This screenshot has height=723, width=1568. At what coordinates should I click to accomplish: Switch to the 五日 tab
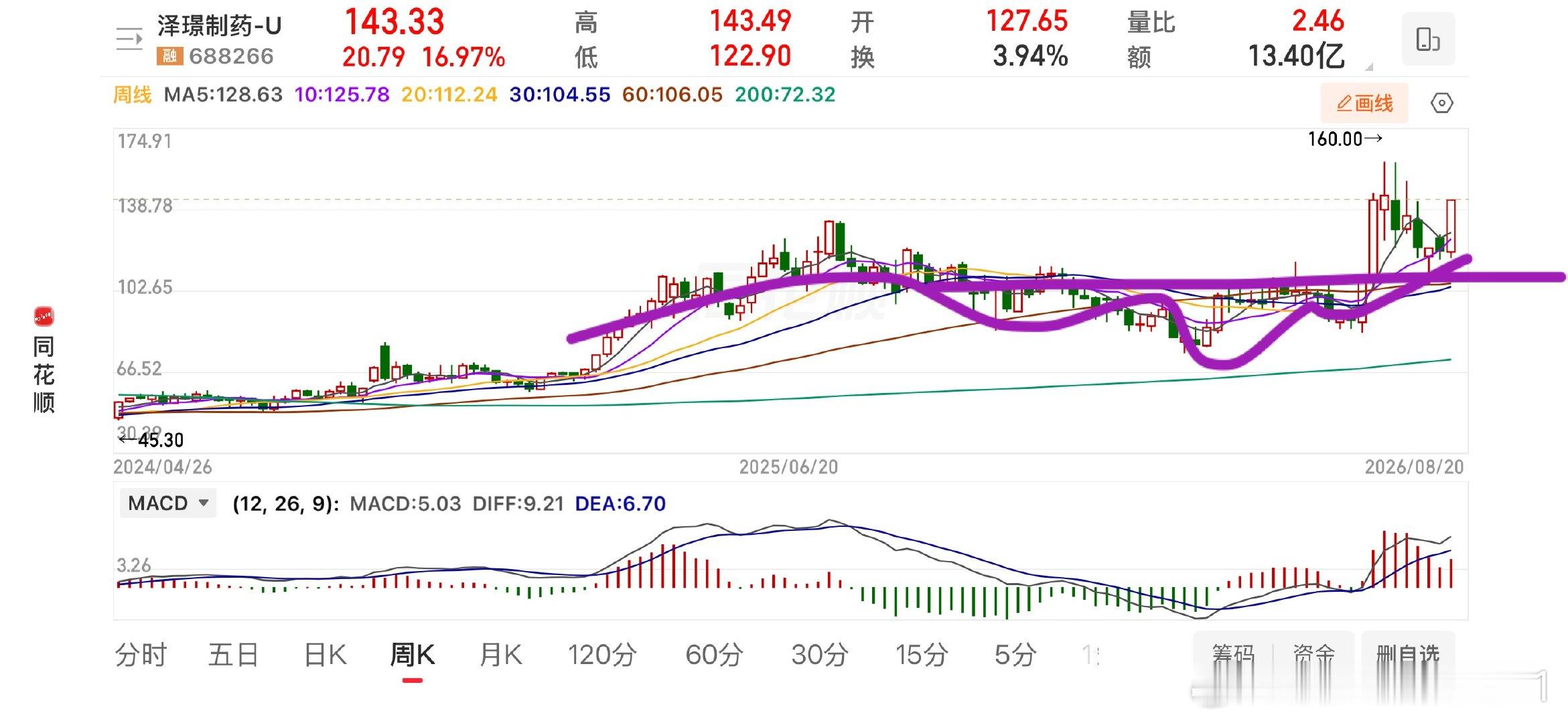233,655
